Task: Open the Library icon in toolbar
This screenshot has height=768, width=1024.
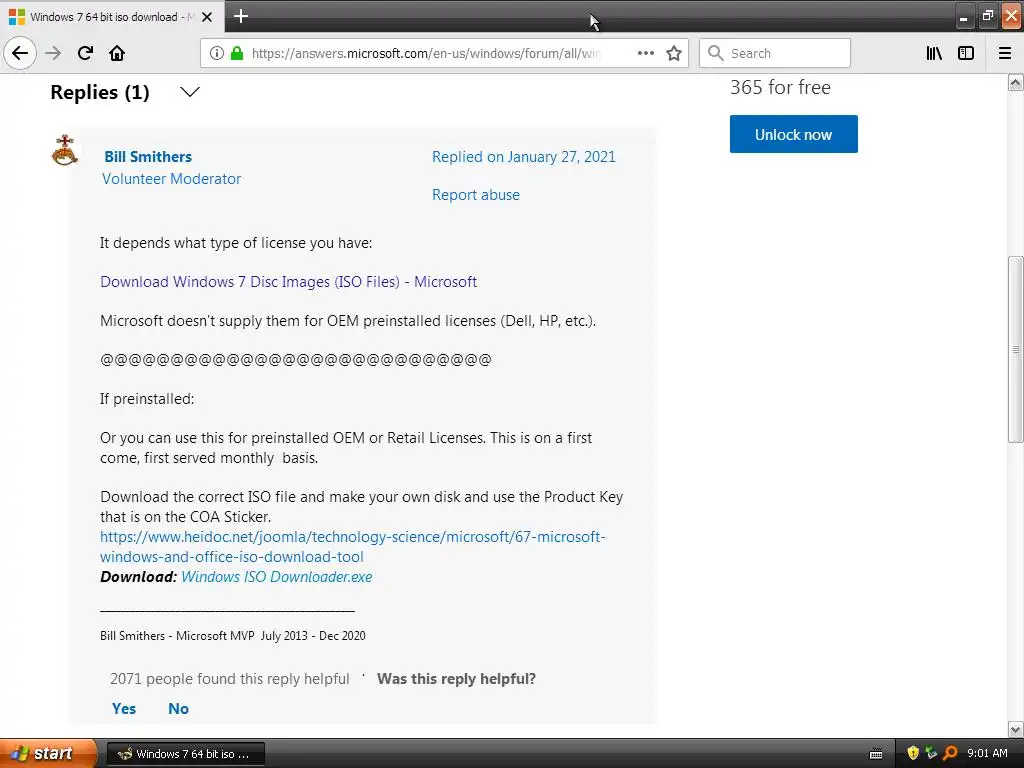Action: point(934,53)
